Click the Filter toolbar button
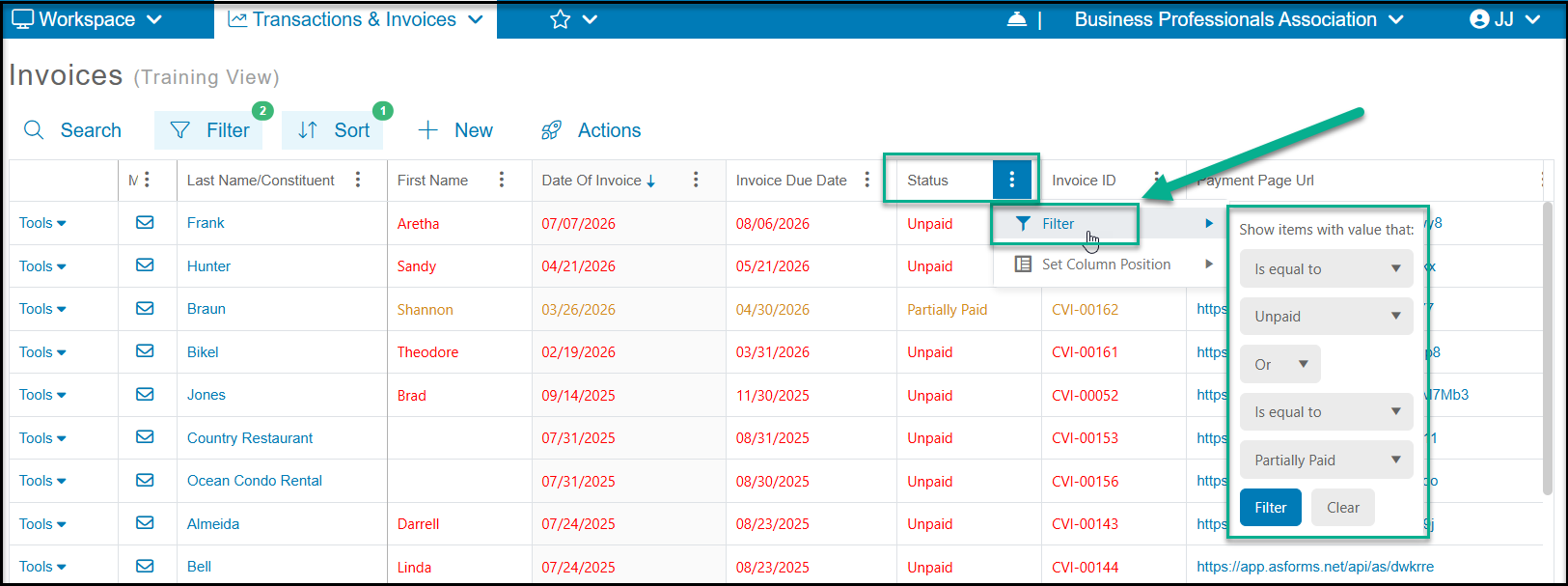Viewport: 1568px width, 586px height. coord(208,130)
